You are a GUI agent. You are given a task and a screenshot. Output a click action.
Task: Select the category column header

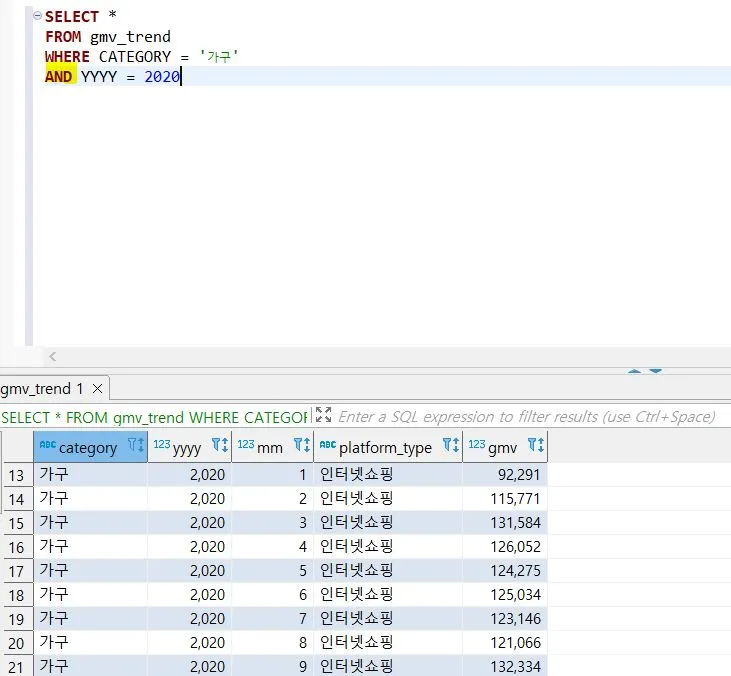tap(90, 447)
